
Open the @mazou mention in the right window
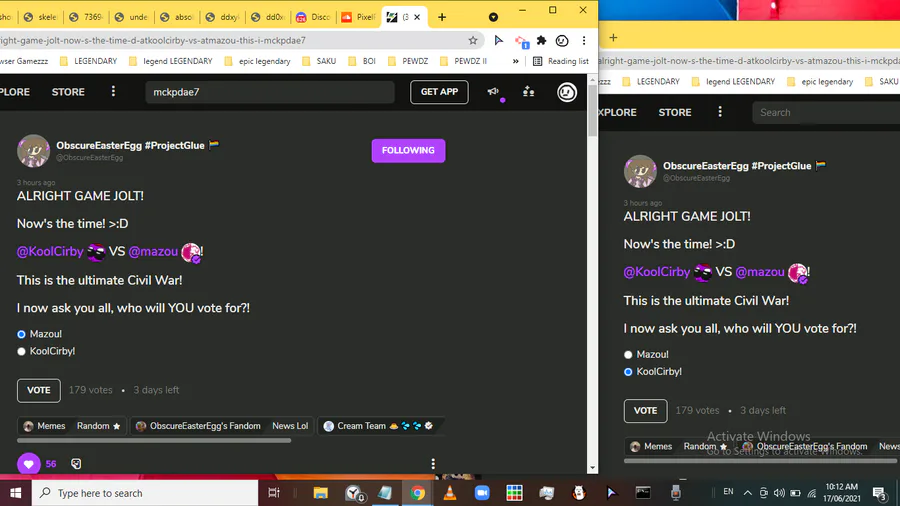pyautogui.click(x=759, y=272)
